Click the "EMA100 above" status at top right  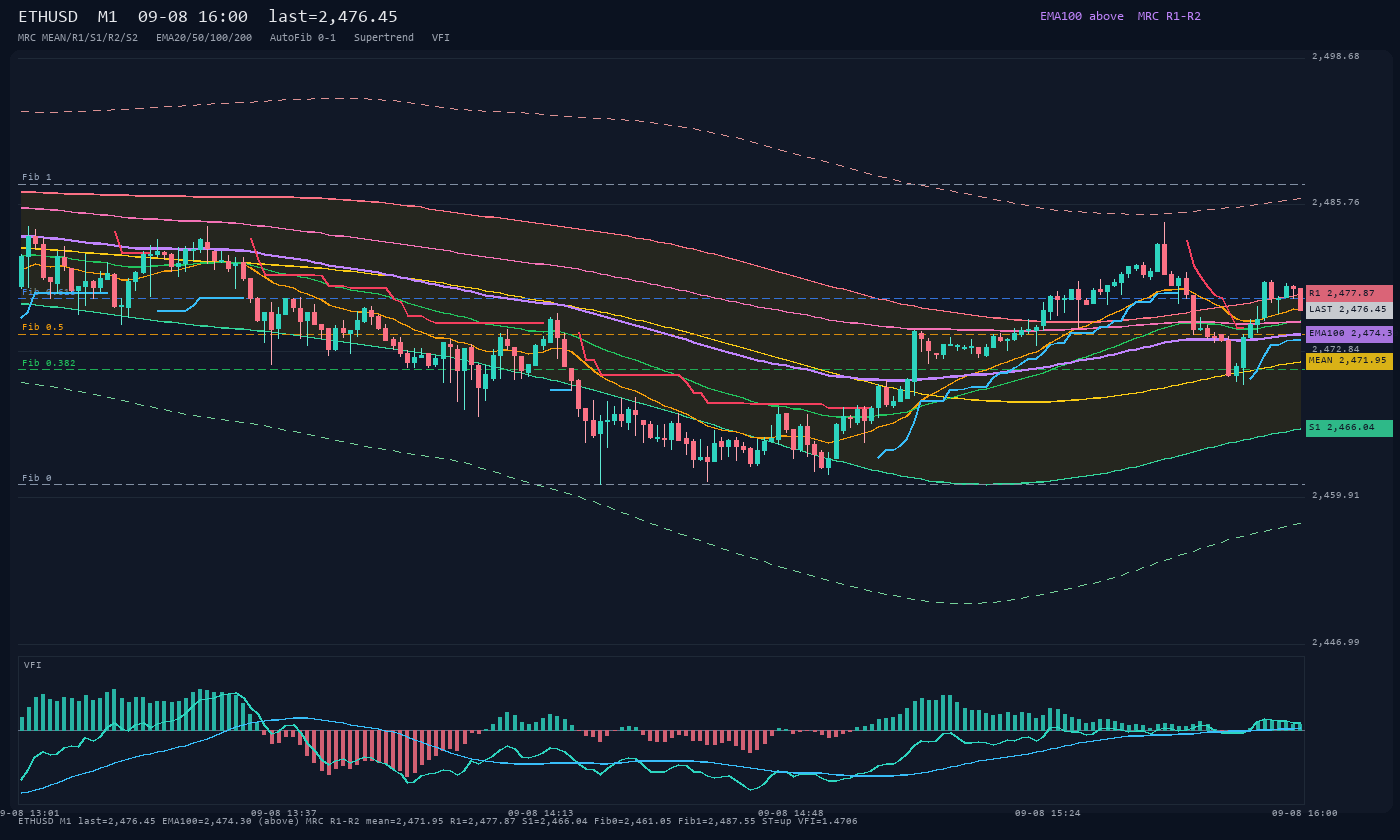tap(1082, 16)
